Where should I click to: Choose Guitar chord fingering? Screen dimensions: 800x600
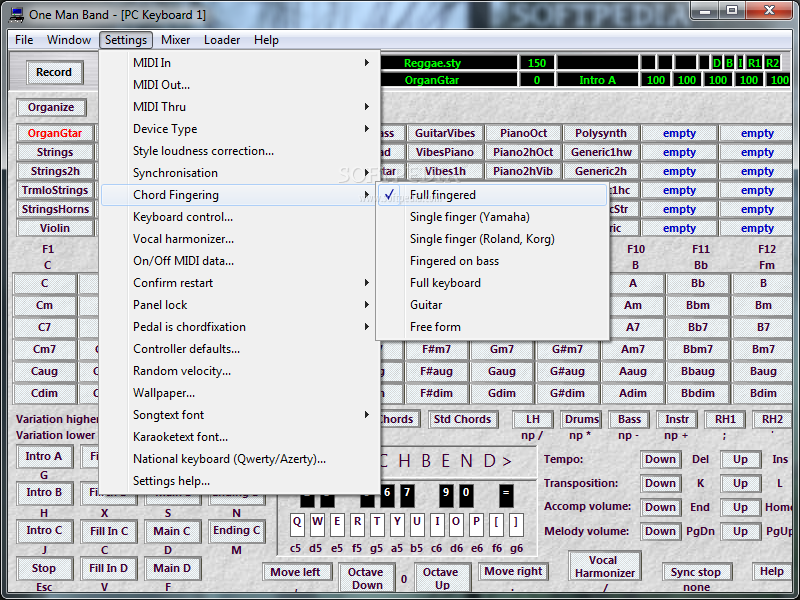click(x=492, y=305)
